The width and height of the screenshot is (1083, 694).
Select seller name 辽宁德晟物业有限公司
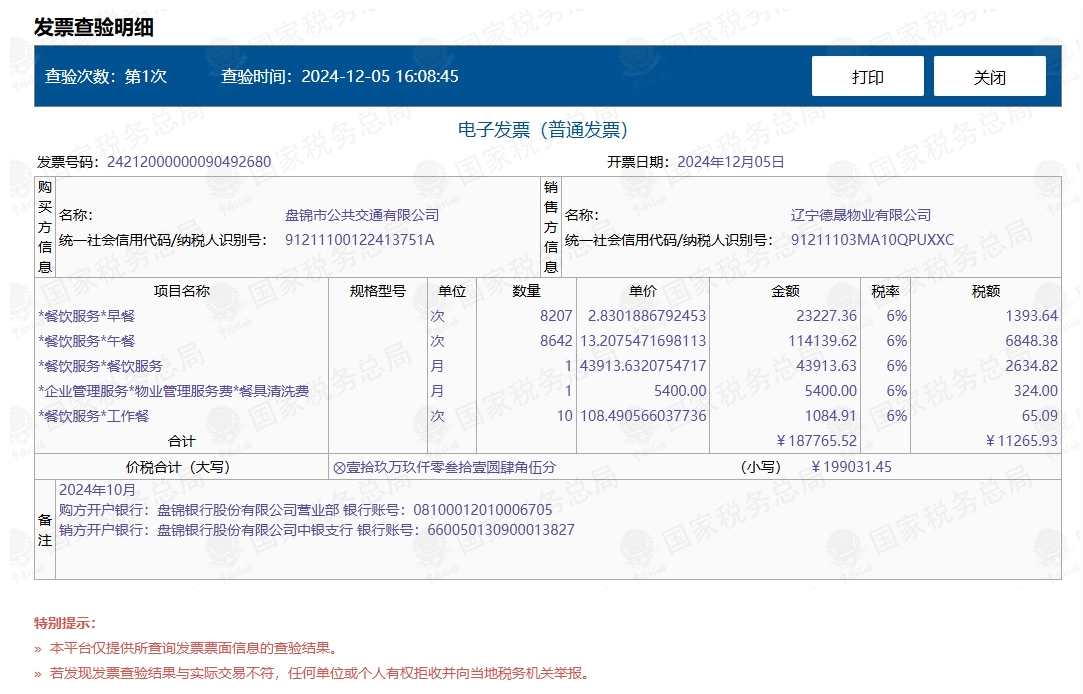(x=861, y=215)
